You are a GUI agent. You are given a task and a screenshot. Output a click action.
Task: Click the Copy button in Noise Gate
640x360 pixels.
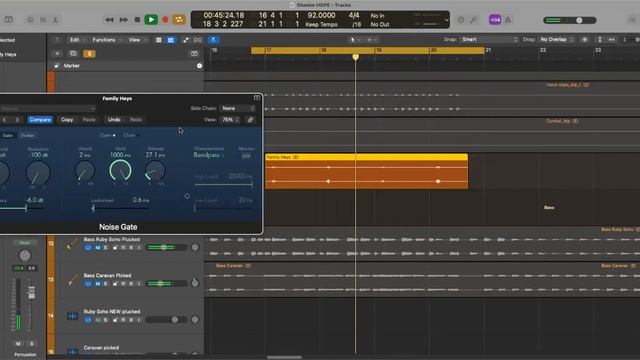pos(67,120)
